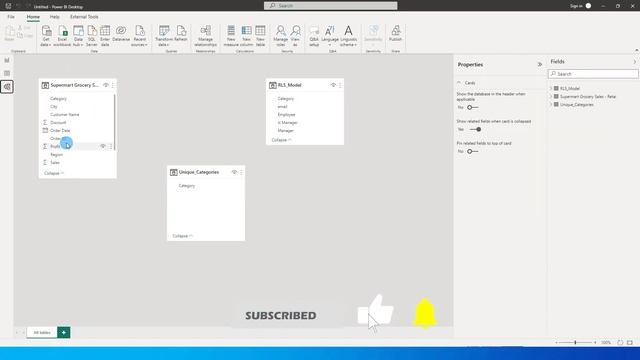Publish the report

[396, 34]
